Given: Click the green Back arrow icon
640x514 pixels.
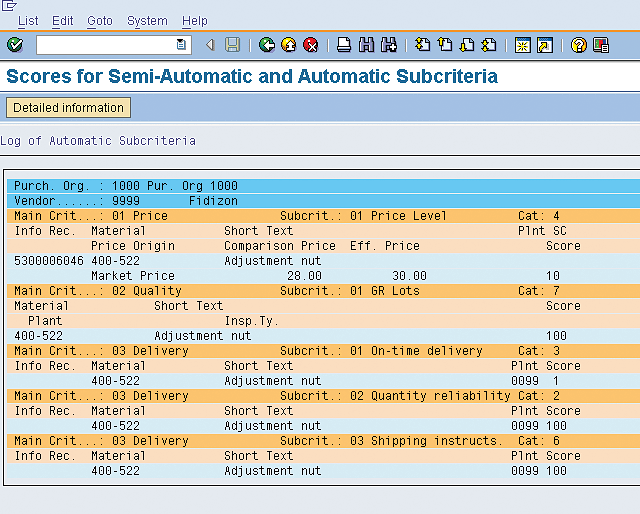Looking at the screenshot, I should point(266,45).
